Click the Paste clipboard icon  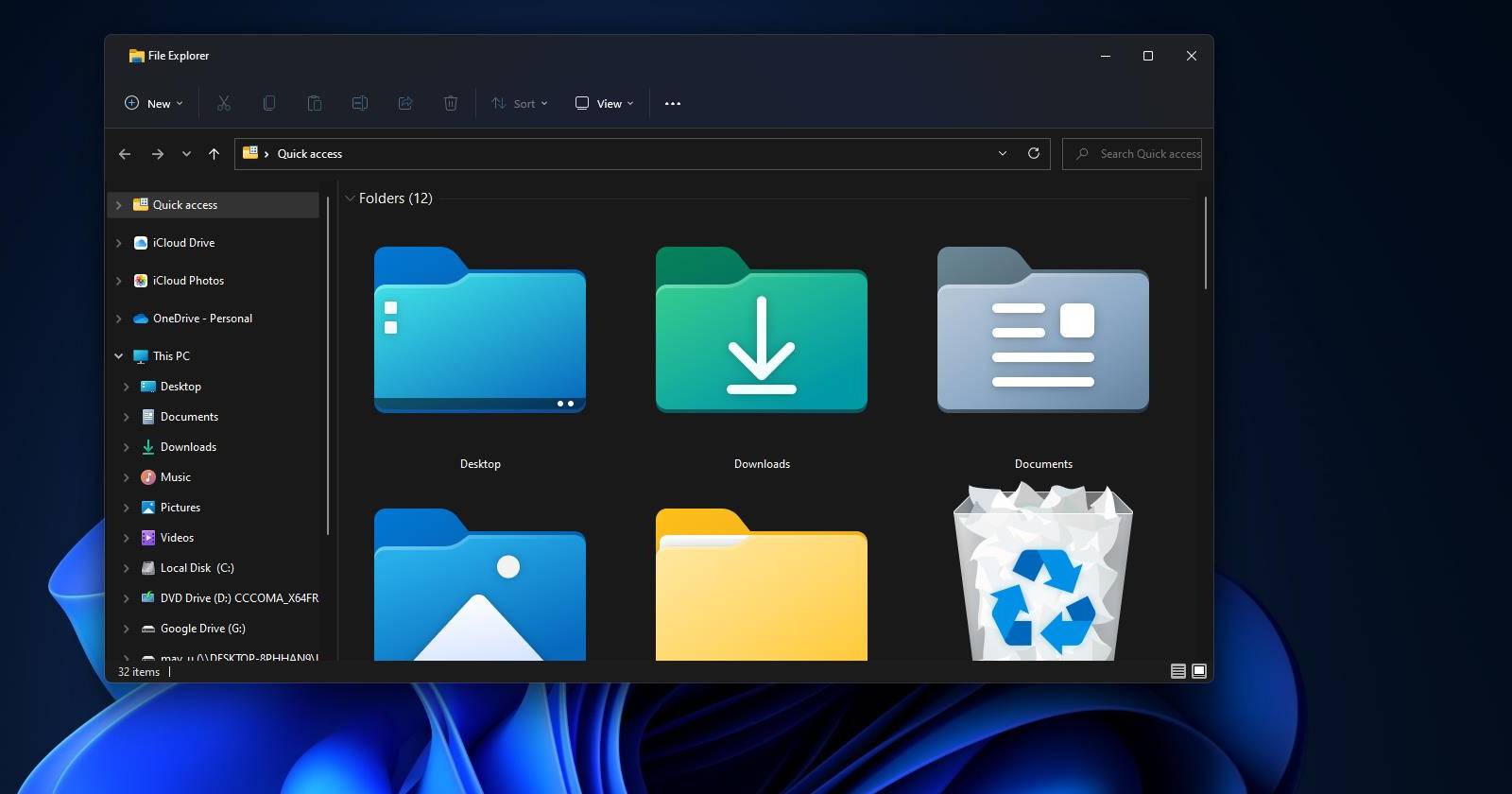[315, 103]
